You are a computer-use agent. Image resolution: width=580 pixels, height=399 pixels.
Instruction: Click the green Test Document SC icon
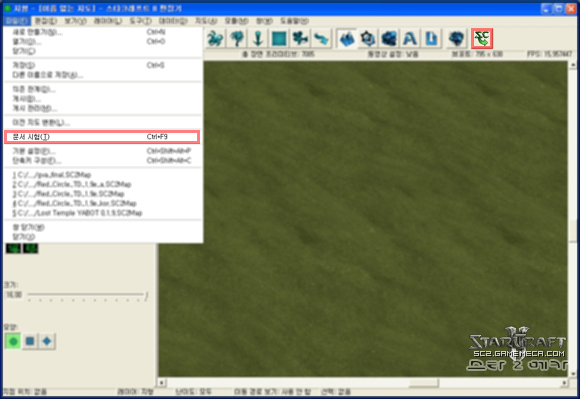[x=482, y=38]
